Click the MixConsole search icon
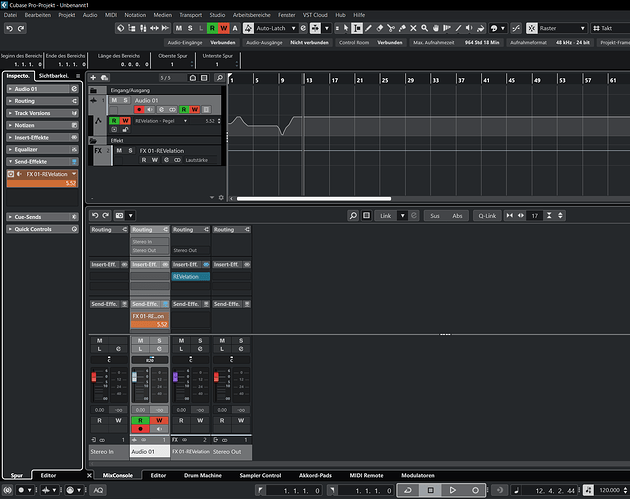630x499 pixels. pos(353,215)
